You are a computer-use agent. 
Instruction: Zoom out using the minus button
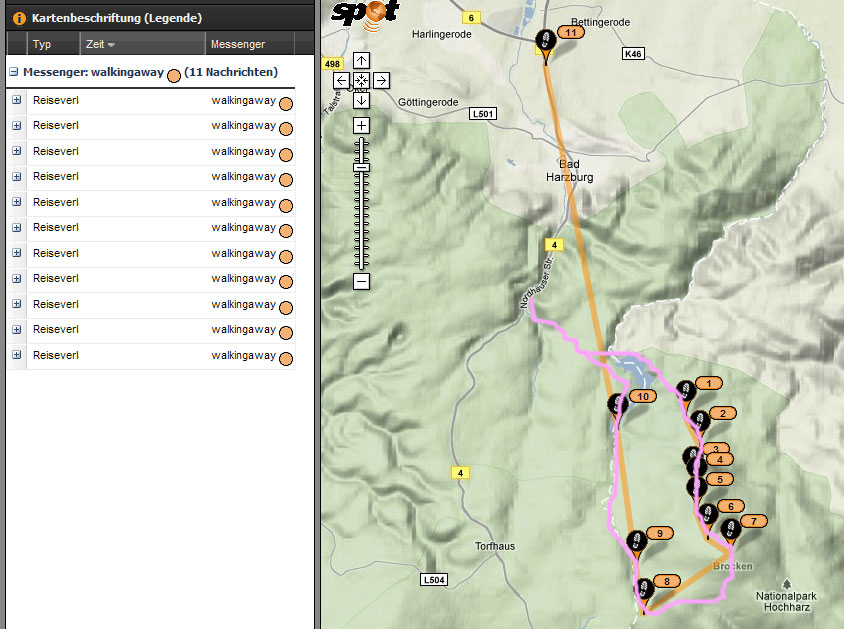pos(362,281)
